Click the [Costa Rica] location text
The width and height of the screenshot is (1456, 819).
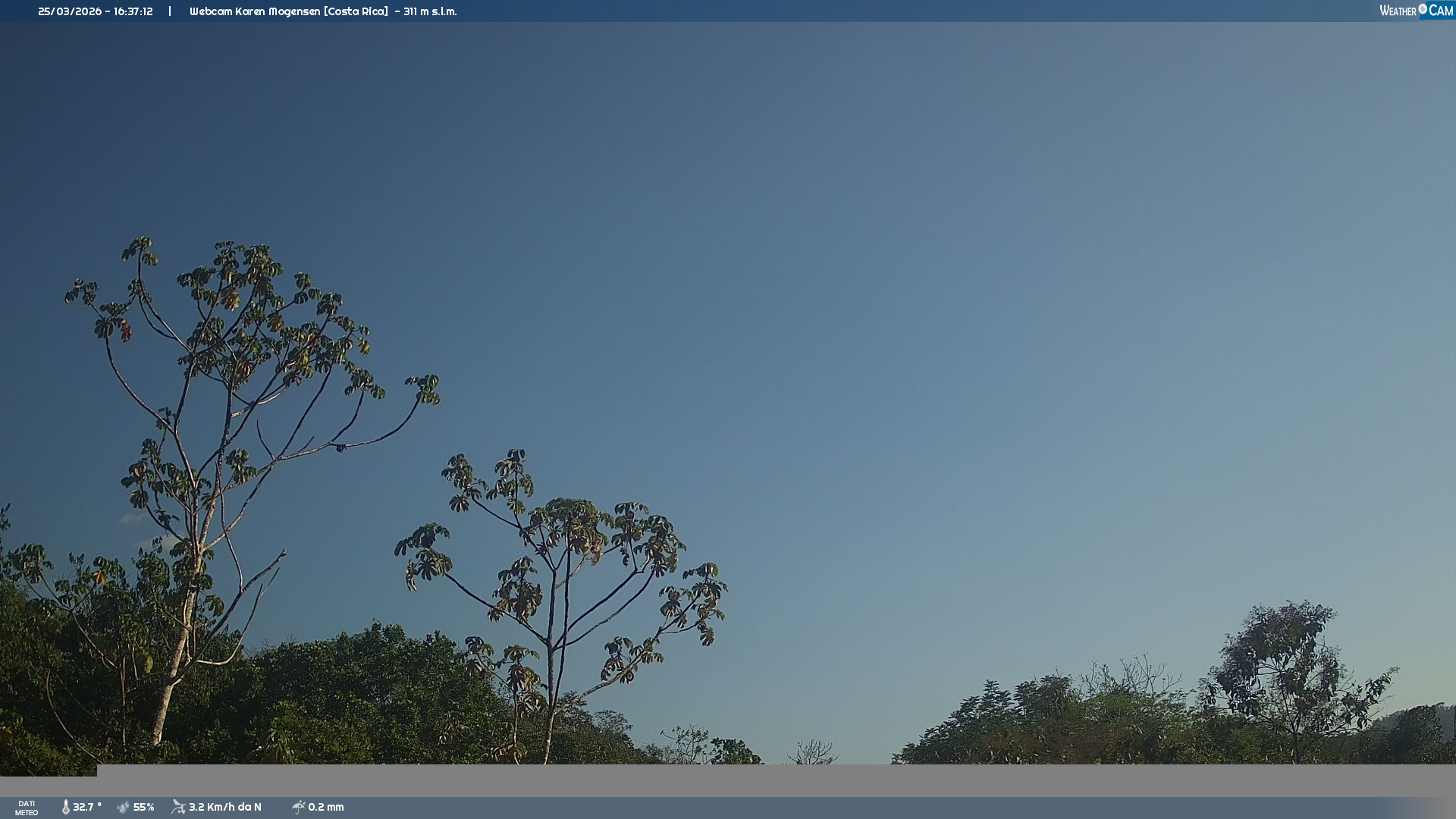(356, 11)
